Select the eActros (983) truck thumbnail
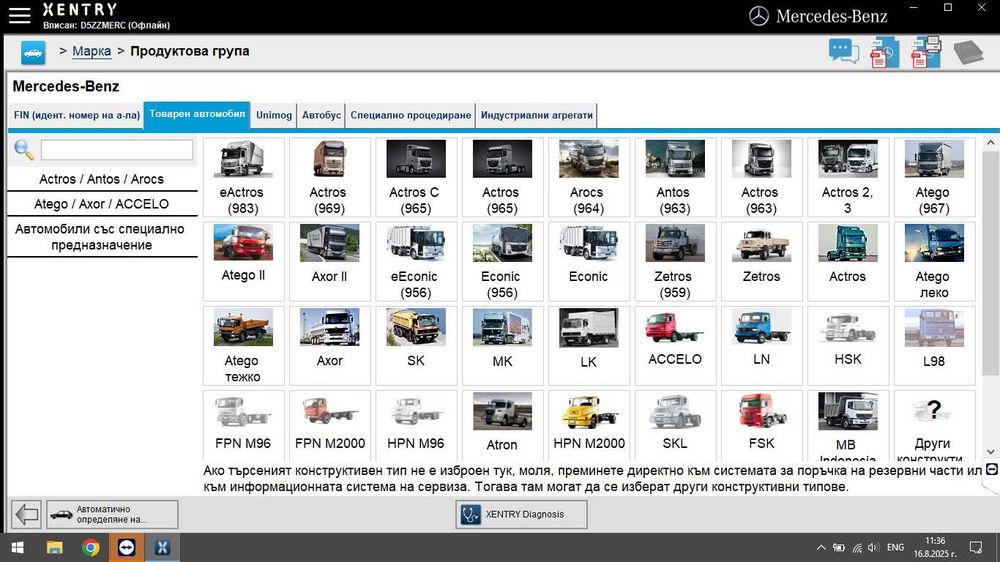The width and height of the screenshot is (1000, 562). tap(243, 177)
